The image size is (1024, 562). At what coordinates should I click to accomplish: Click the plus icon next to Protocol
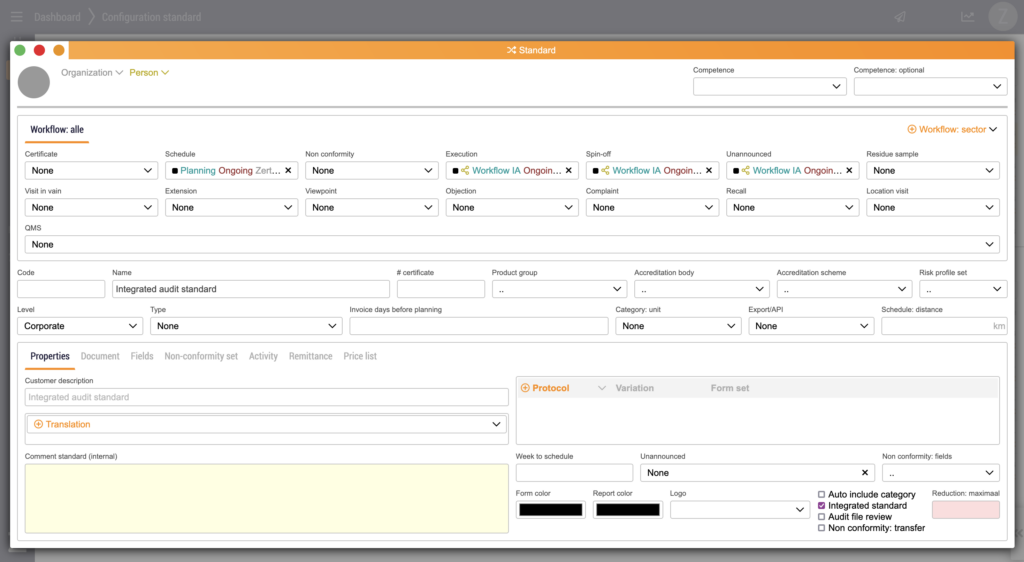tap(525, 388)
